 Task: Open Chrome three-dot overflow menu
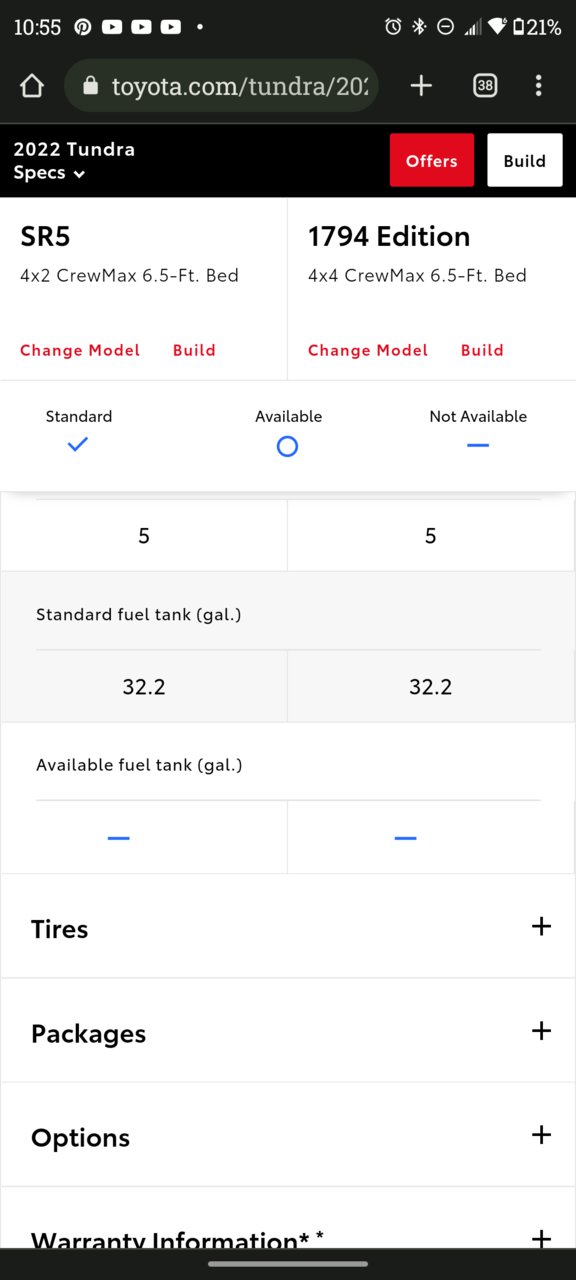(539, 86)
